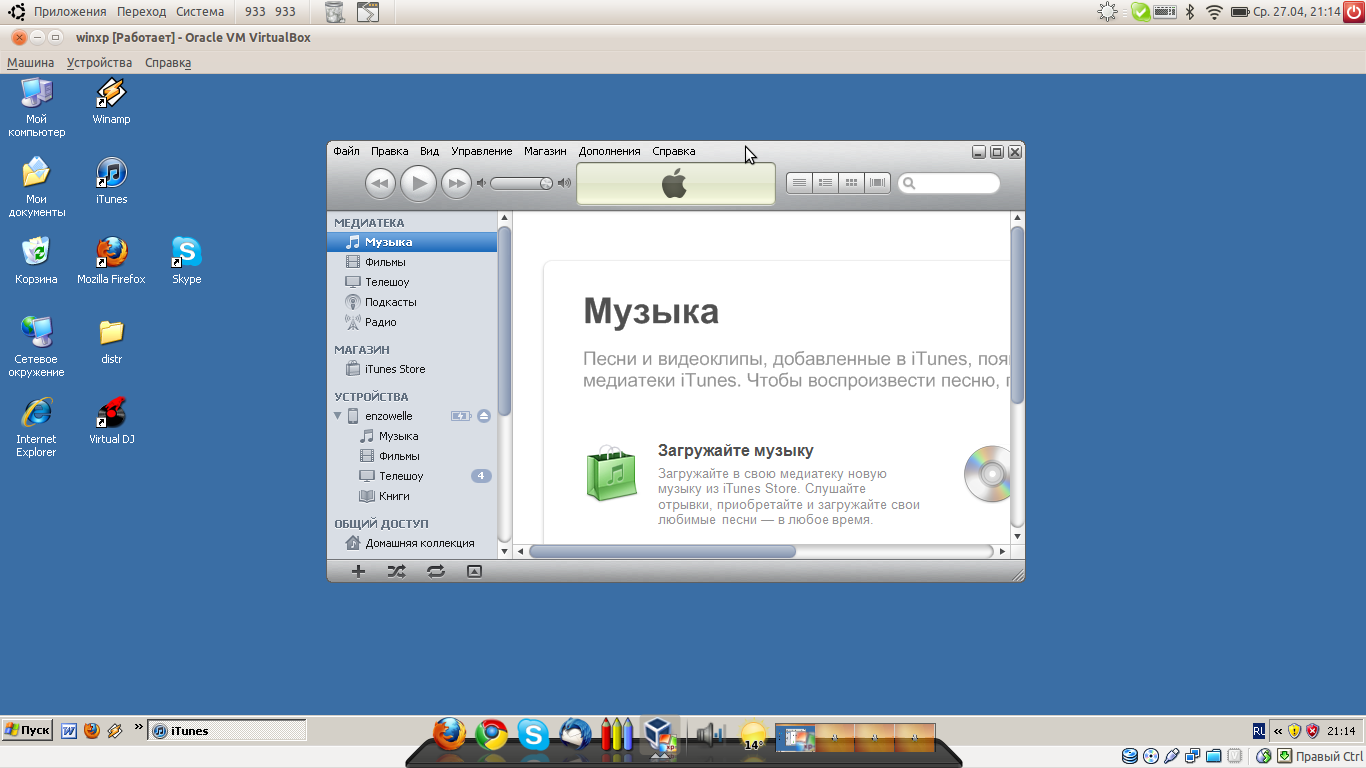Viewport: 1366px width, 768px height.
Task: Select Фильмы in the library sidebar
Action: click(412, 262)
